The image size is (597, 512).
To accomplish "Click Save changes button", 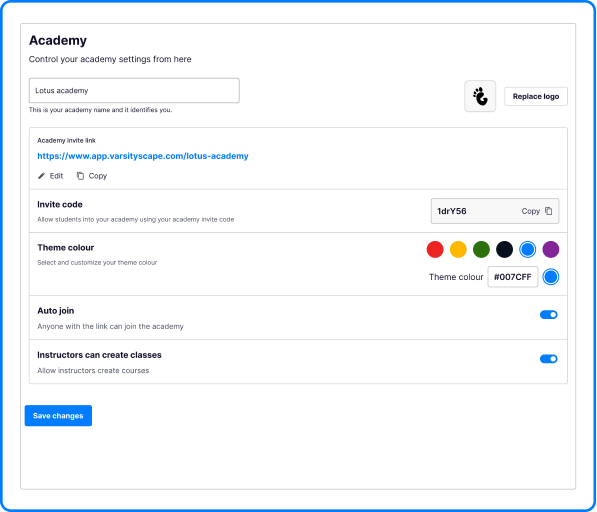I will (x=58, y=416).
